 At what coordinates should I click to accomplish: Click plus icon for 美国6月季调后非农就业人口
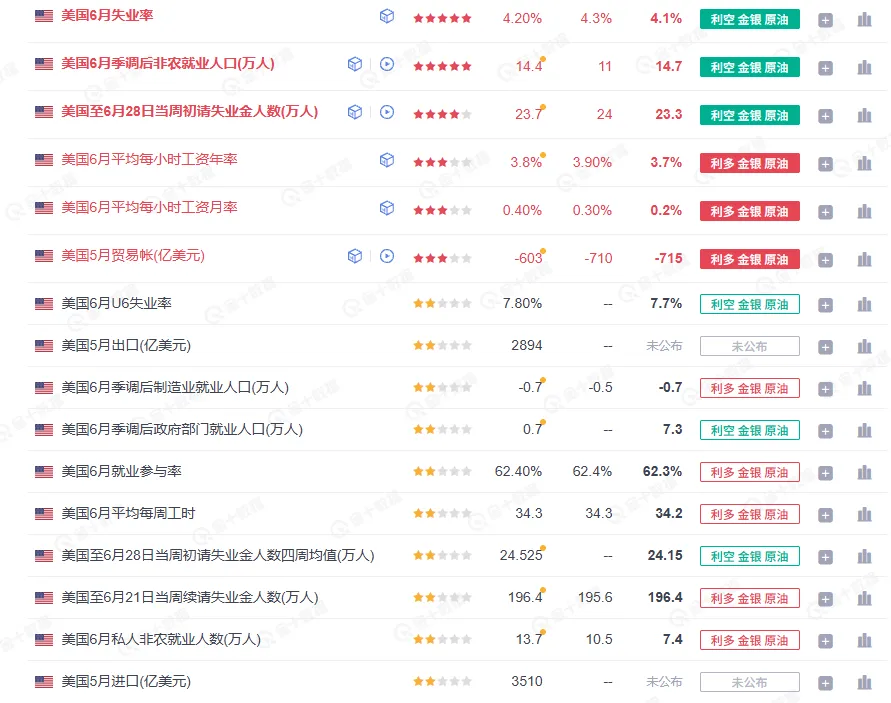point(825,68)
